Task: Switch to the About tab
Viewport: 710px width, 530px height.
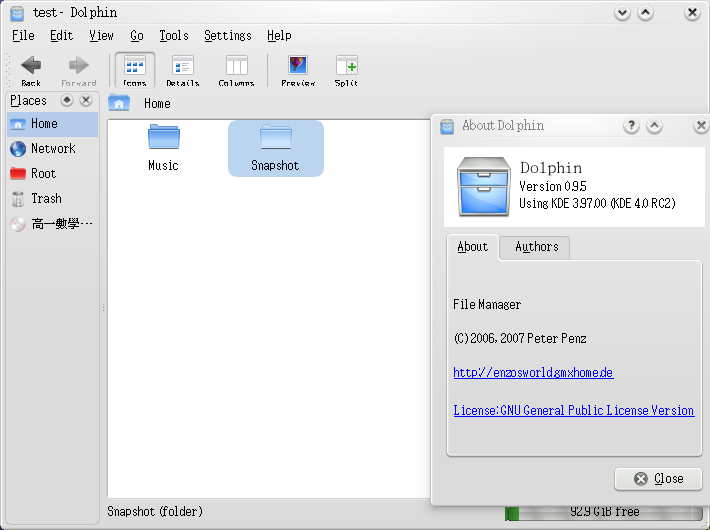Action: coord(473,247)
